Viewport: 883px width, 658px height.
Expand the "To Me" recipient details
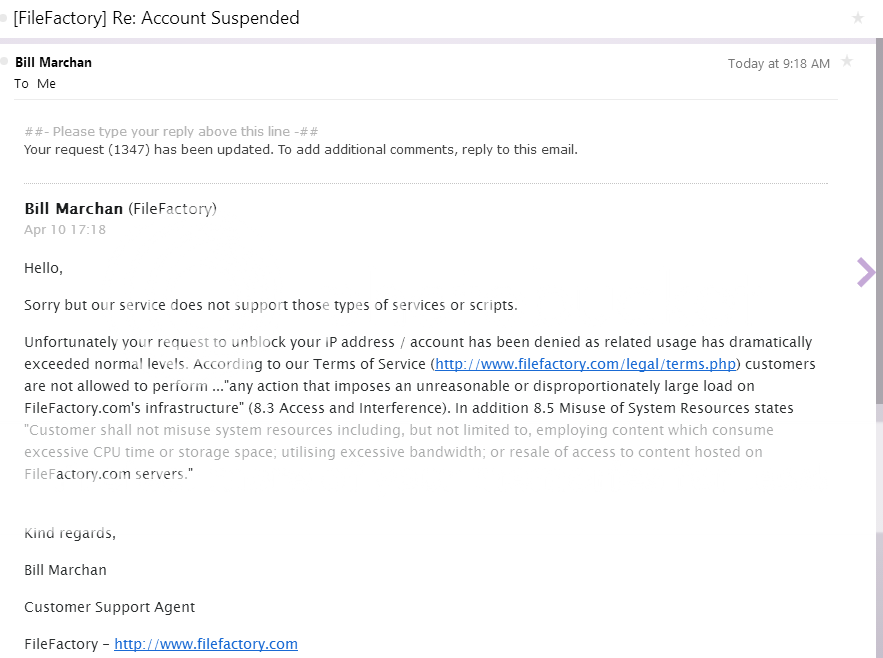[x=35, y=84]
